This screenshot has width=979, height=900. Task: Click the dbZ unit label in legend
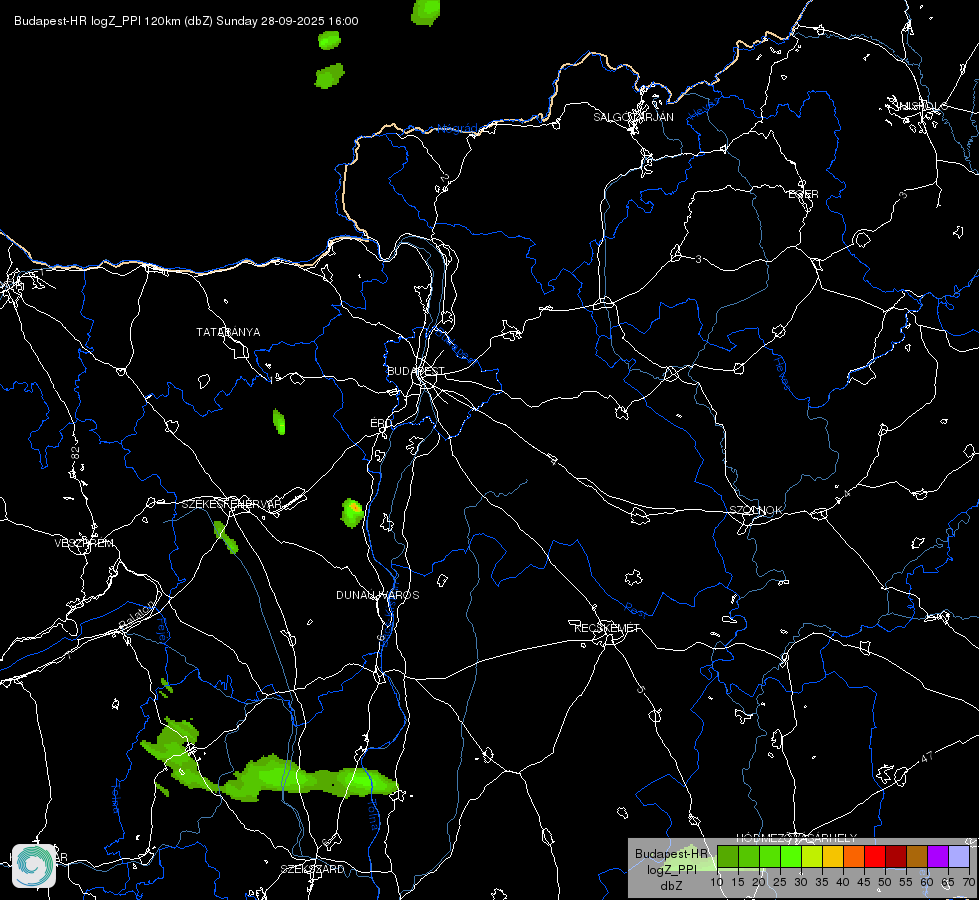(671, 886)
